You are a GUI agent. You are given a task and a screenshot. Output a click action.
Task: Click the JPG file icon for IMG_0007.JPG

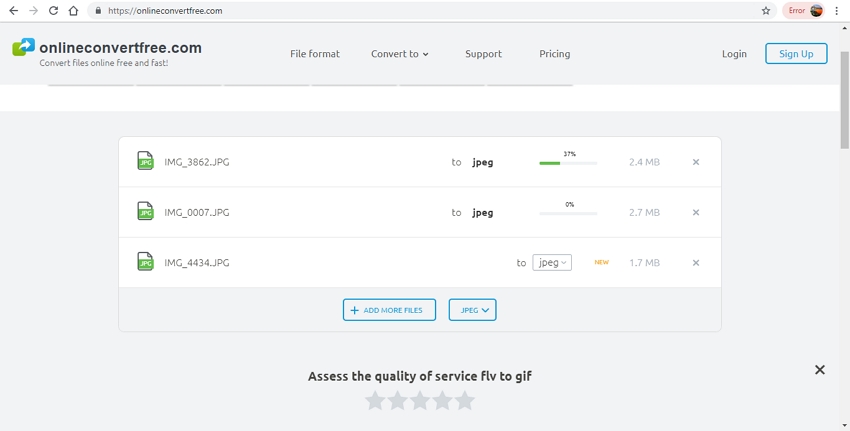pyautogui.click(x=145, y=212)
